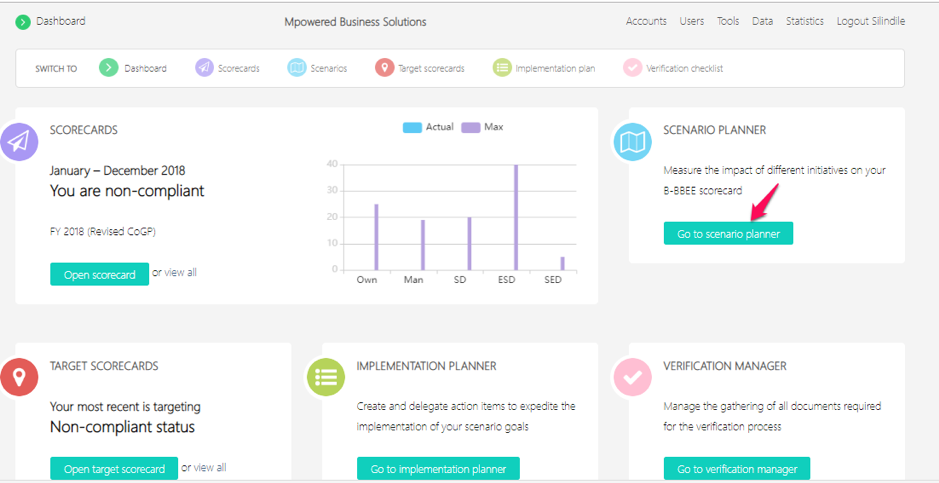Image resolution: width=939 pixels, height=483 pixels.
Task: Click the short SED bar in the chart
Action: click(x=562, y=263)
